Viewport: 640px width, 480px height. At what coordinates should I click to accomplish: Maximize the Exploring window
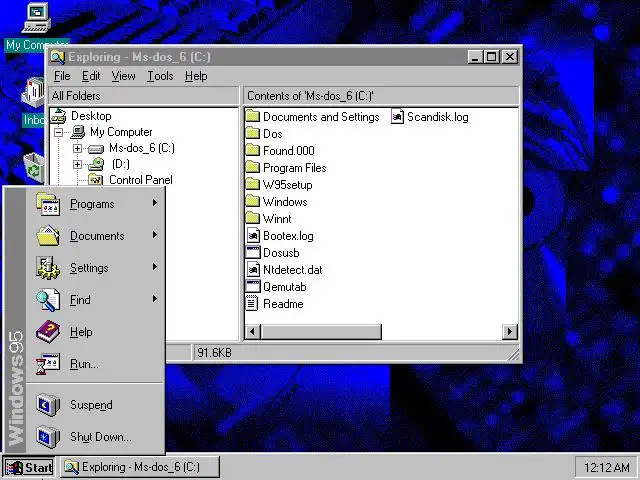pyautogui.click(x=491, y=57)
